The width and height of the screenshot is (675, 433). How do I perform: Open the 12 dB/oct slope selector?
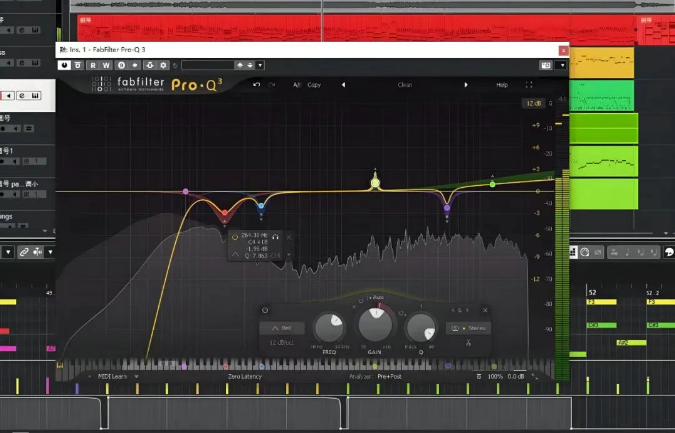coord(282,343)
